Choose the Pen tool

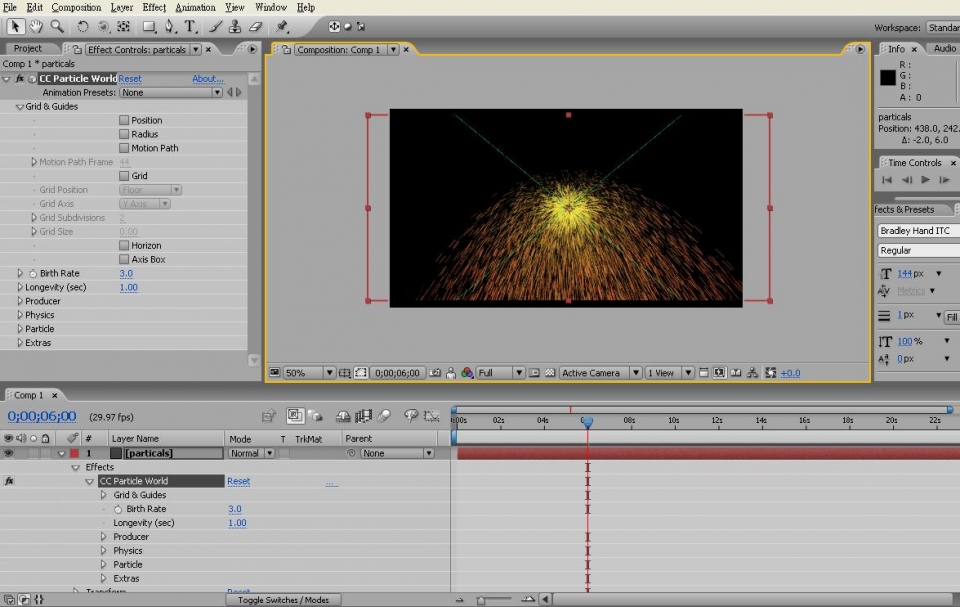coord(170,26)
